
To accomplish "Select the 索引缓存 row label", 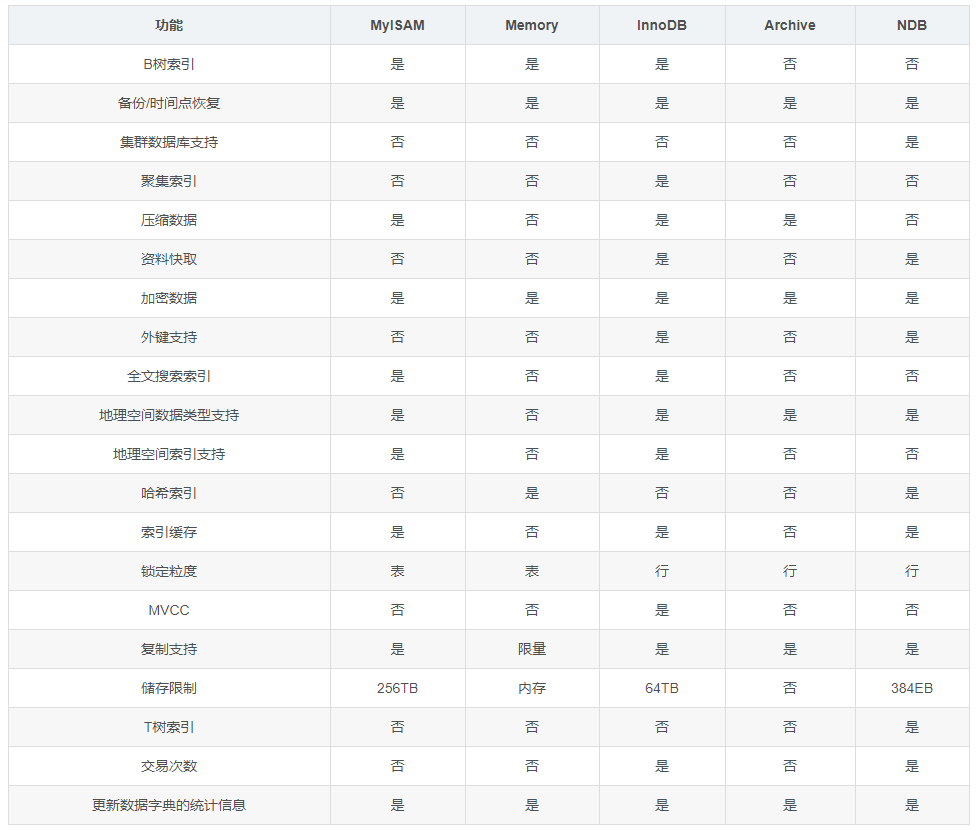I will [169, 532].
